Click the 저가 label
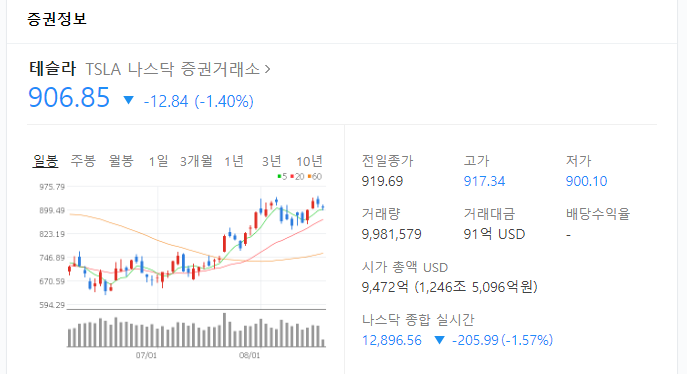The width and height of the screenshot is (687, 374). click(x=578, y=161)
